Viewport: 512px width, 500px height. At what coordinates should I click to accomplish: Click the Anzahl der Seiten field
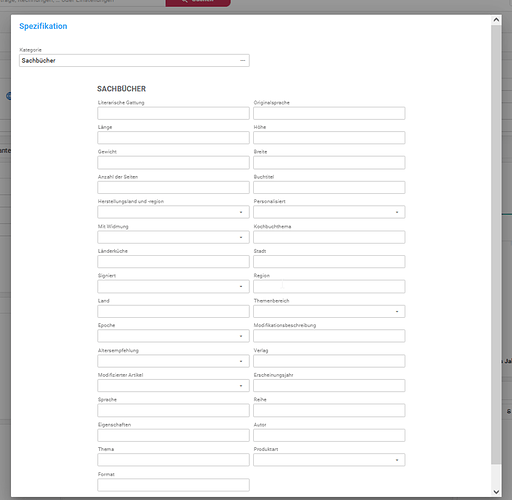(173, 187)
